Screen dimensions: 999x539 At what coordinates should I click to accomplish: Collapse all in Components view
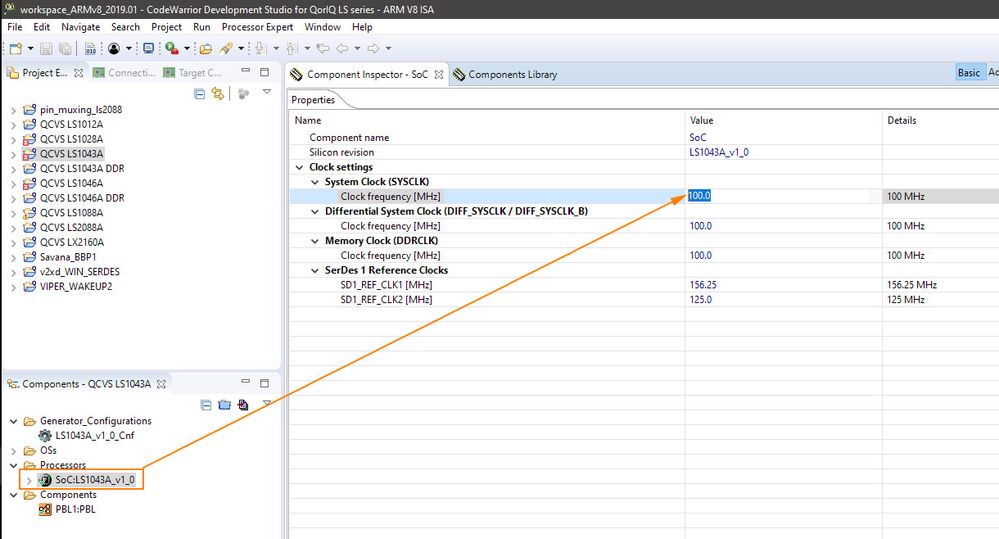206,405
